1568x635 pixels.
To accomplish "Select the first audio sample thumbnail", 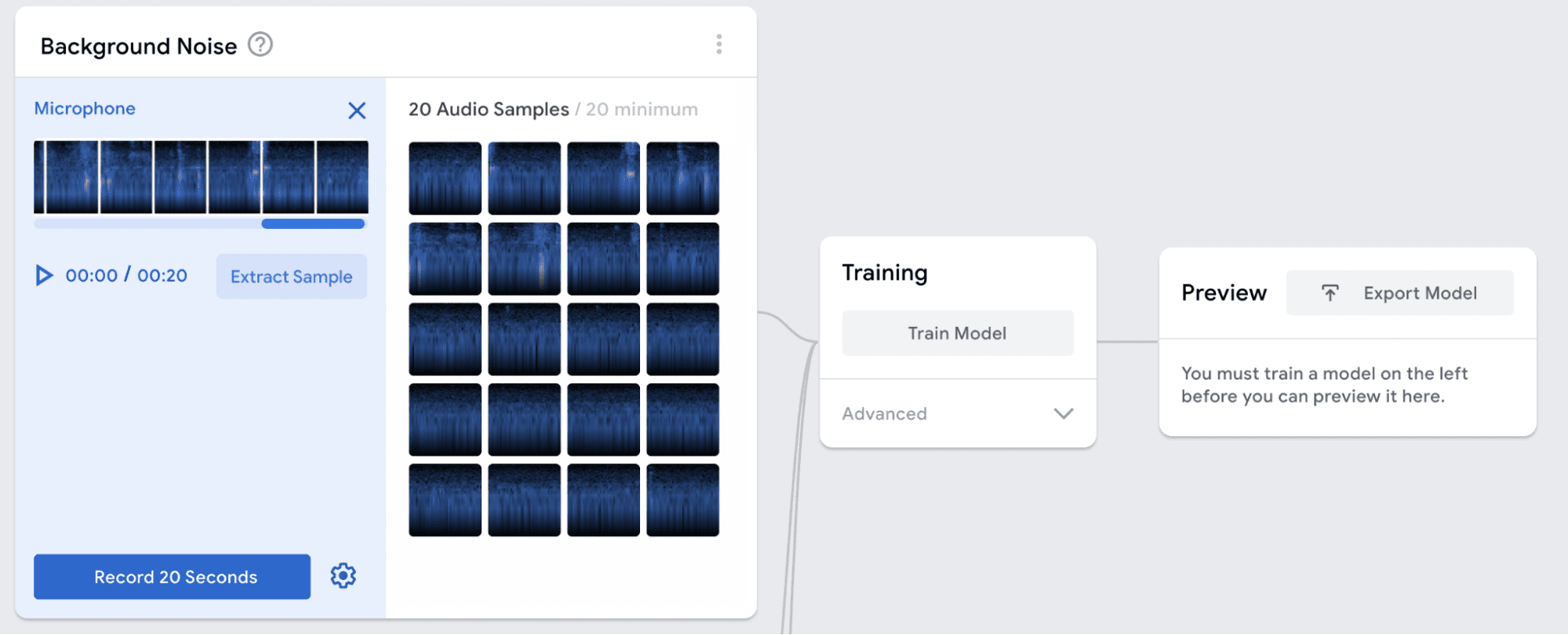I will point(445,178).
